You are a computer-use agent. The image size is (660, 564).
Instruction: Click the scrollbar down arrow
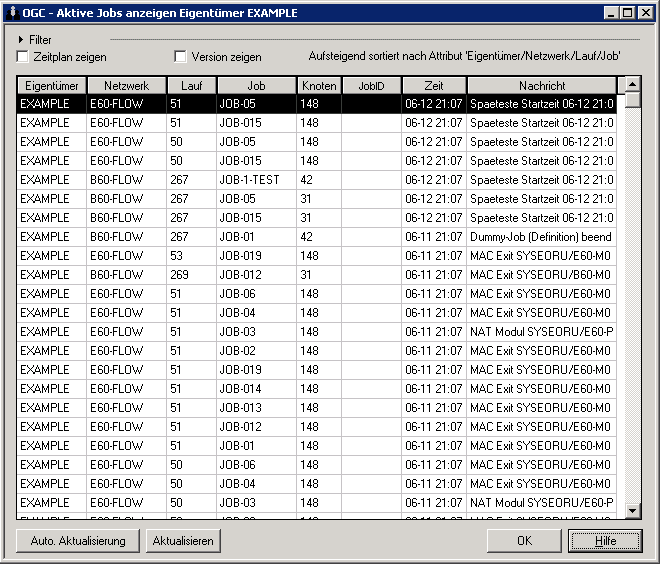[633, 511]
